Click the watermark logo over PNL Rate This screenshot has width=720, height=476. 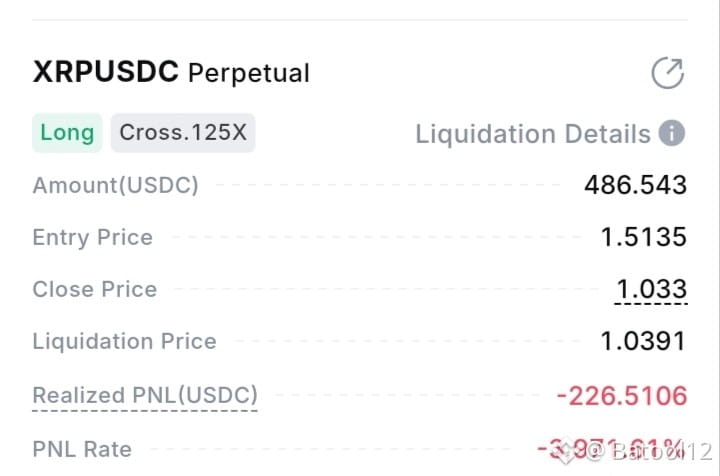567,452
